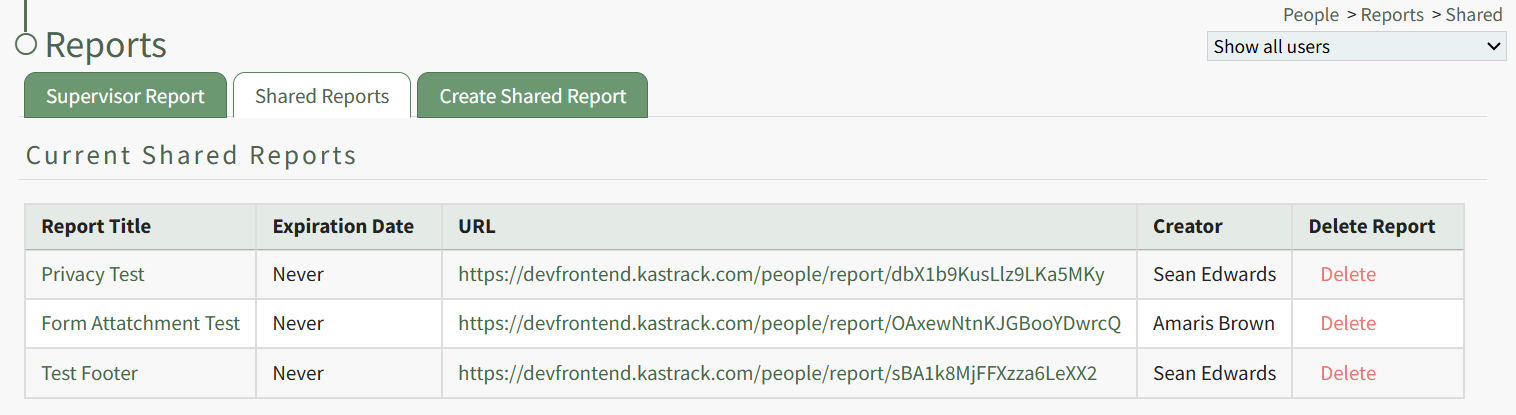
Task: Click the People breadcrumb link
Action: [x=1310, y=15]
